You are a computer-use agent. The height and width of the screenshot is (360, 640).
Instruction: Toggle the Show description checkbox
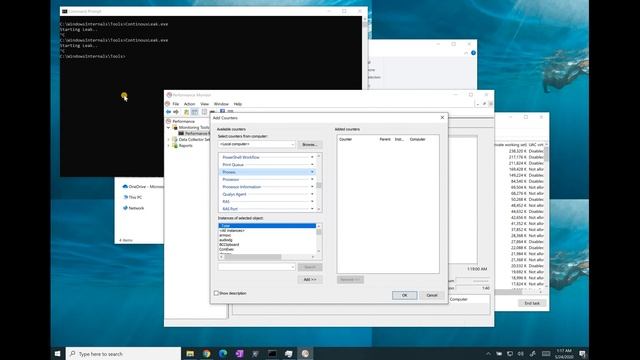(216, 293)
